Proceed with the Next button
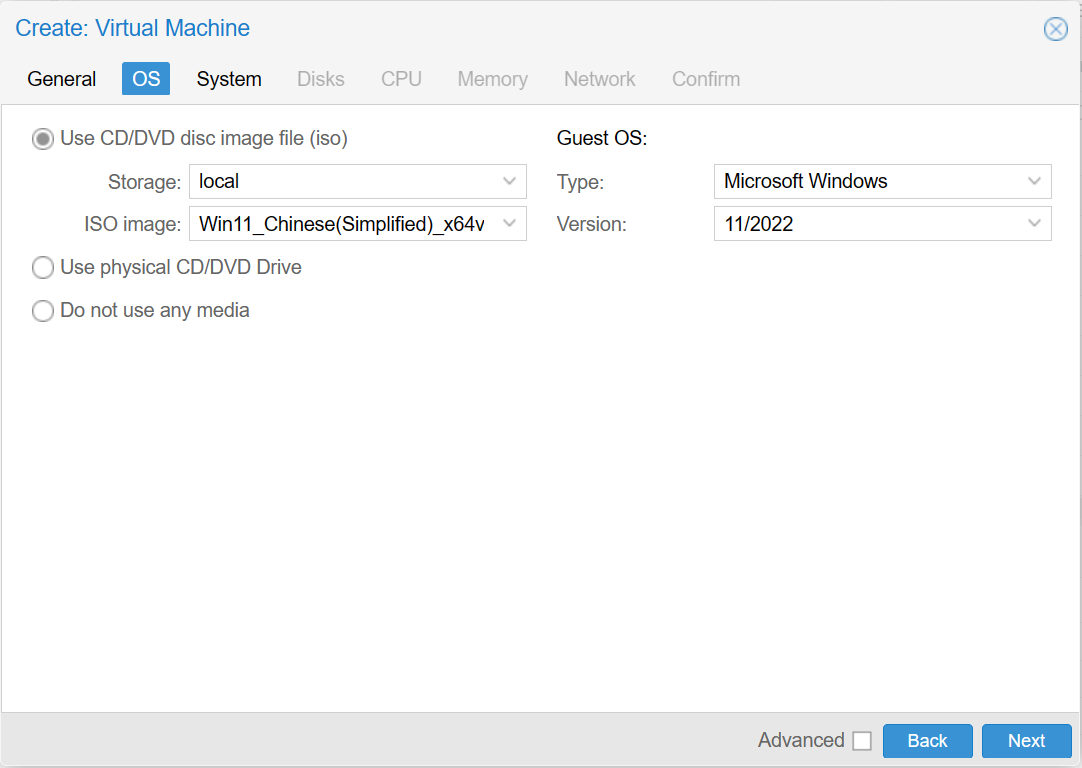This screenshot has width=1082, height=768. tap(1026, 741)
